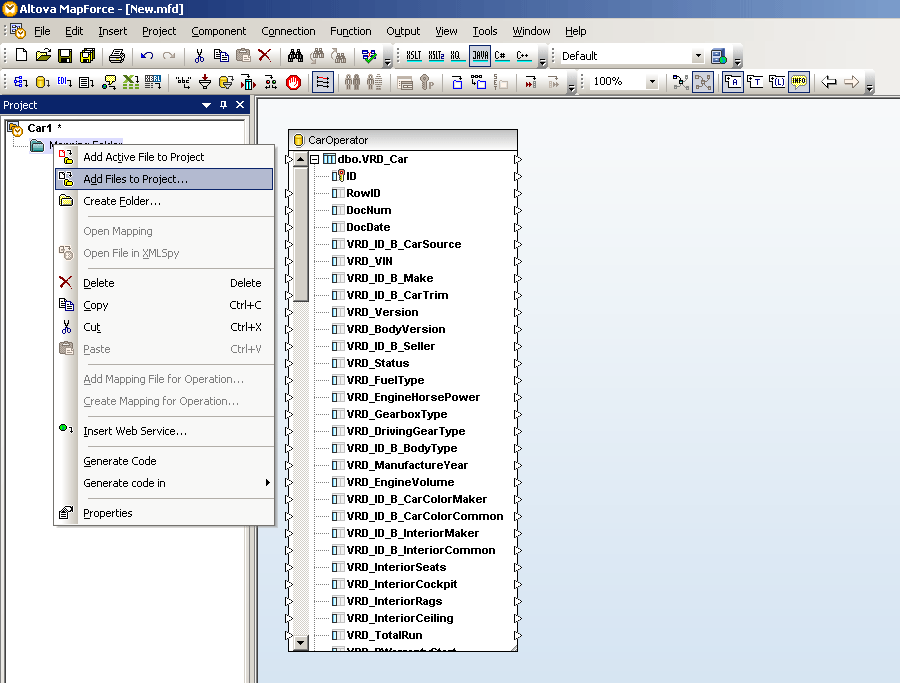Screen dimensions: 900x683
Task: Click the Insert SQL-WHERE condition icon
Action: click(x=226, y=82)
